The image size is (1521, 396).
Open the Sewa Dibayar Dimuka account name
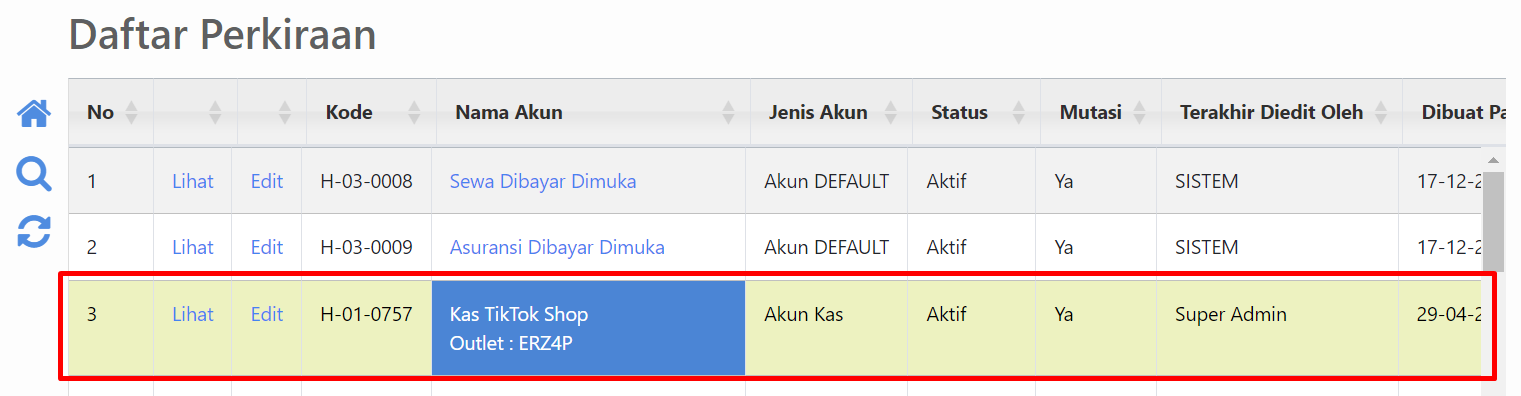tap(543, 181)
